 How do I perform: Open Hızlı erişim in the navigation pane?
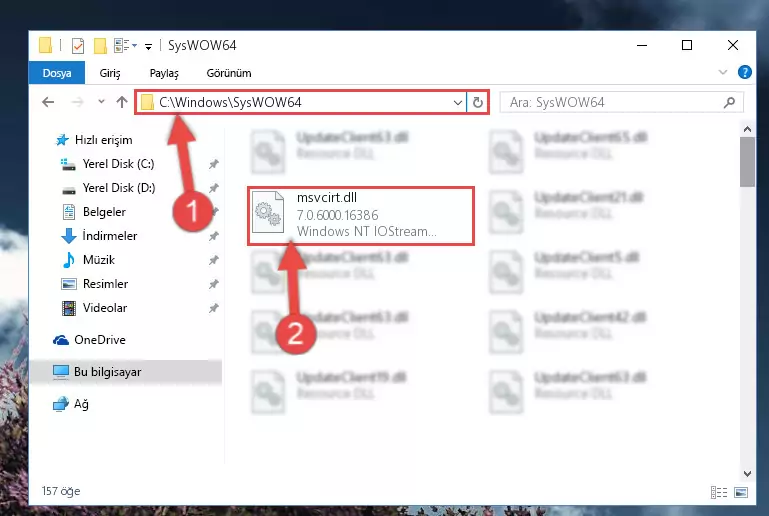(x=94, y=140)
